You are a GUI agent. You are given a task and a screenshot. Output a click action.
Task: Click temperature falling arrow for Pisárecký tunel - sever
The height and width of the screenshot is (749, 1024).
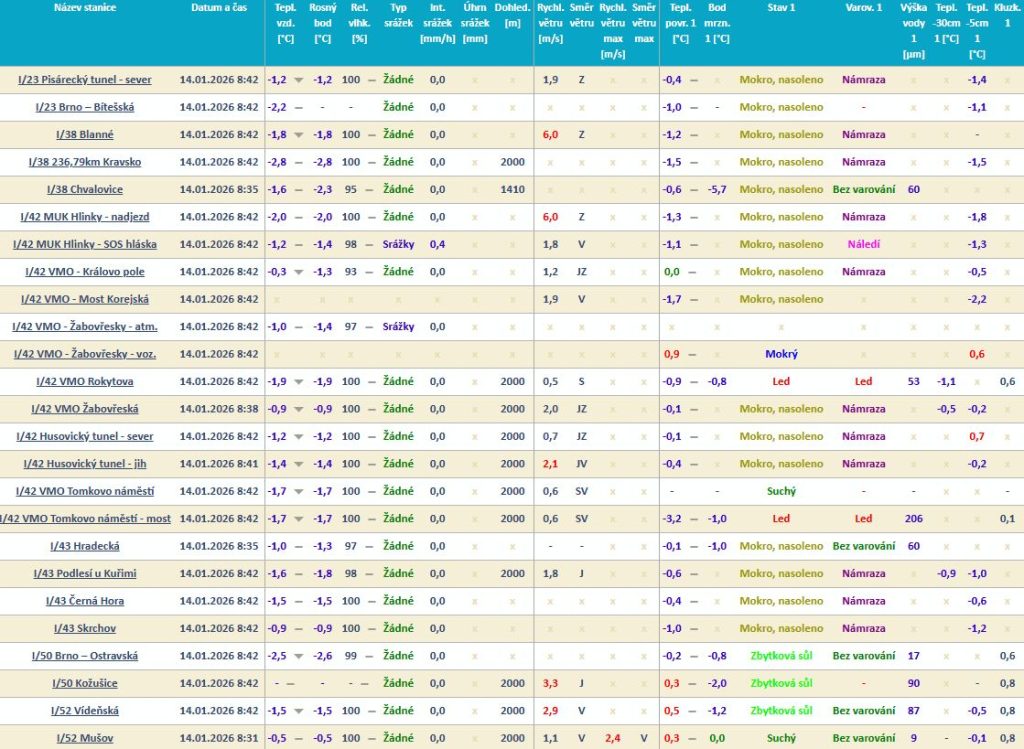pyautogui.click(x=298, y=80)
